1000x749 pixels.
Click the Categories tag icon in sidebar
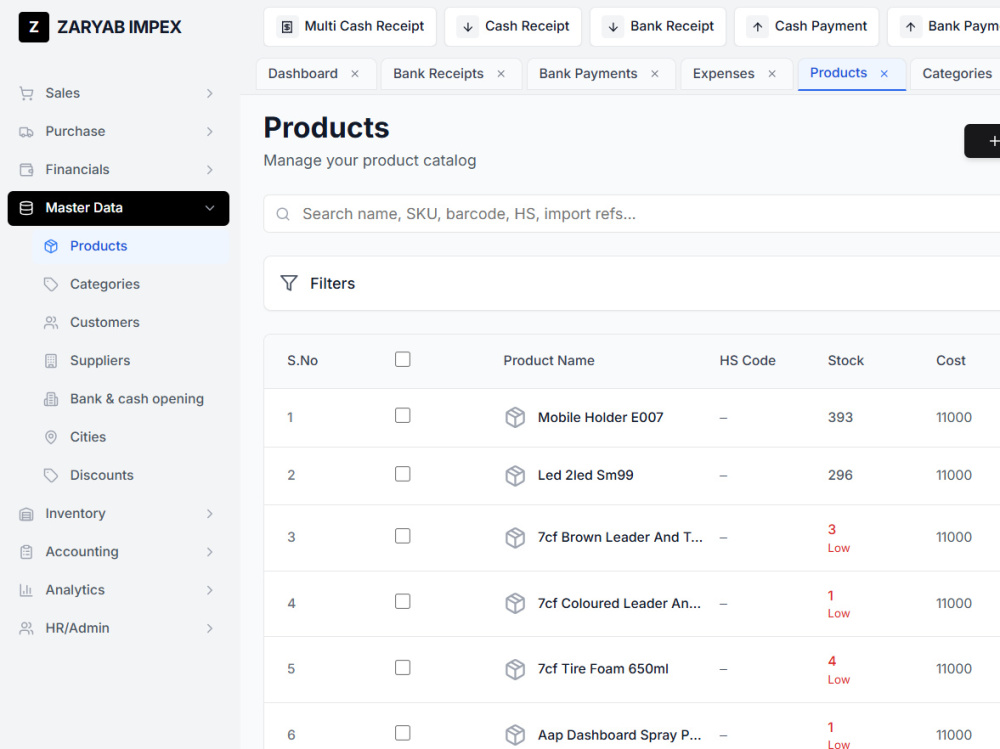pyautogui.click(x=51, y=285)
